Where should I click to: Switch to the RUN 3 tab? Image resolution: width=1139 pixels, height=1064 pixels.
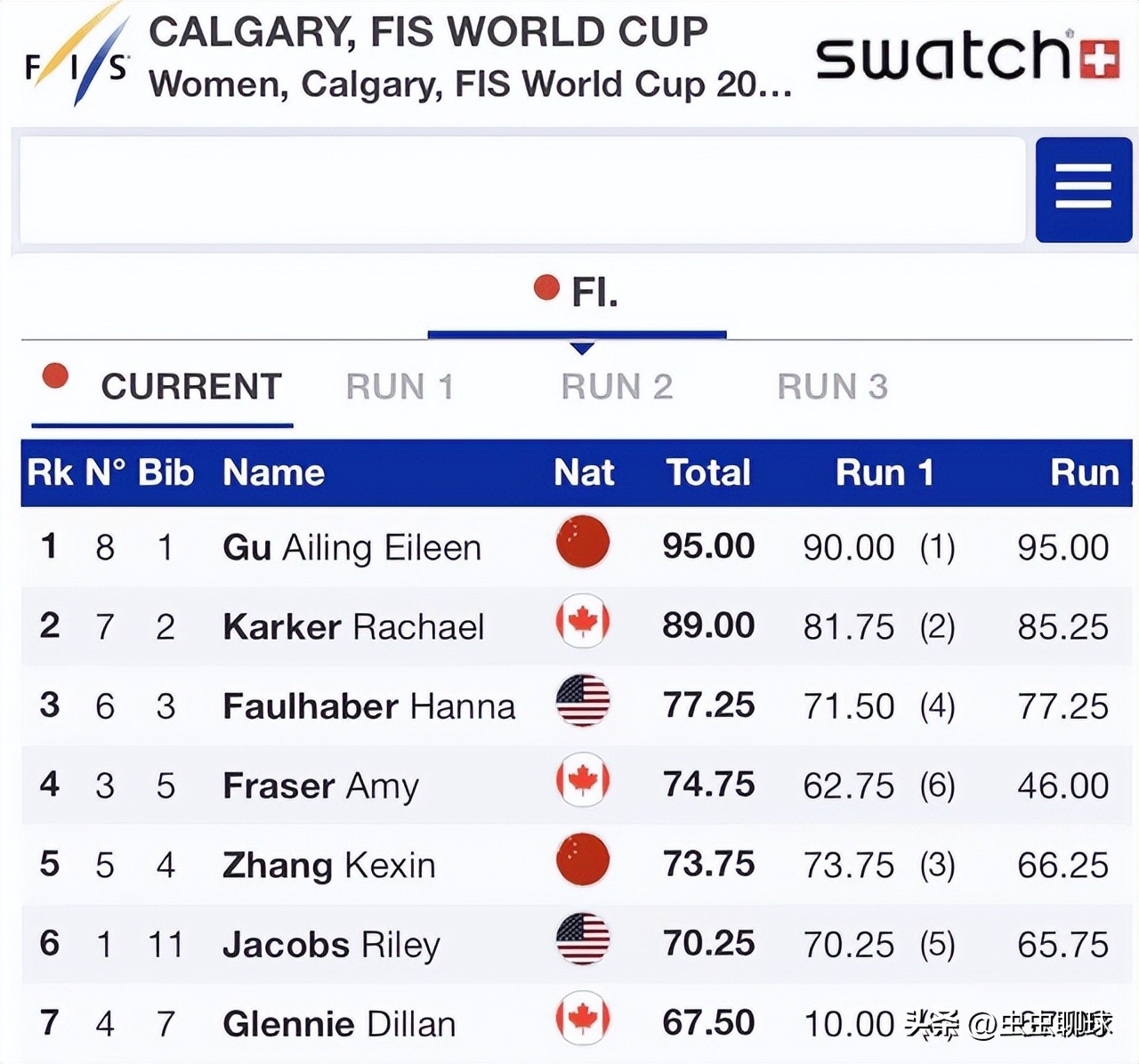tap(832, 387)
